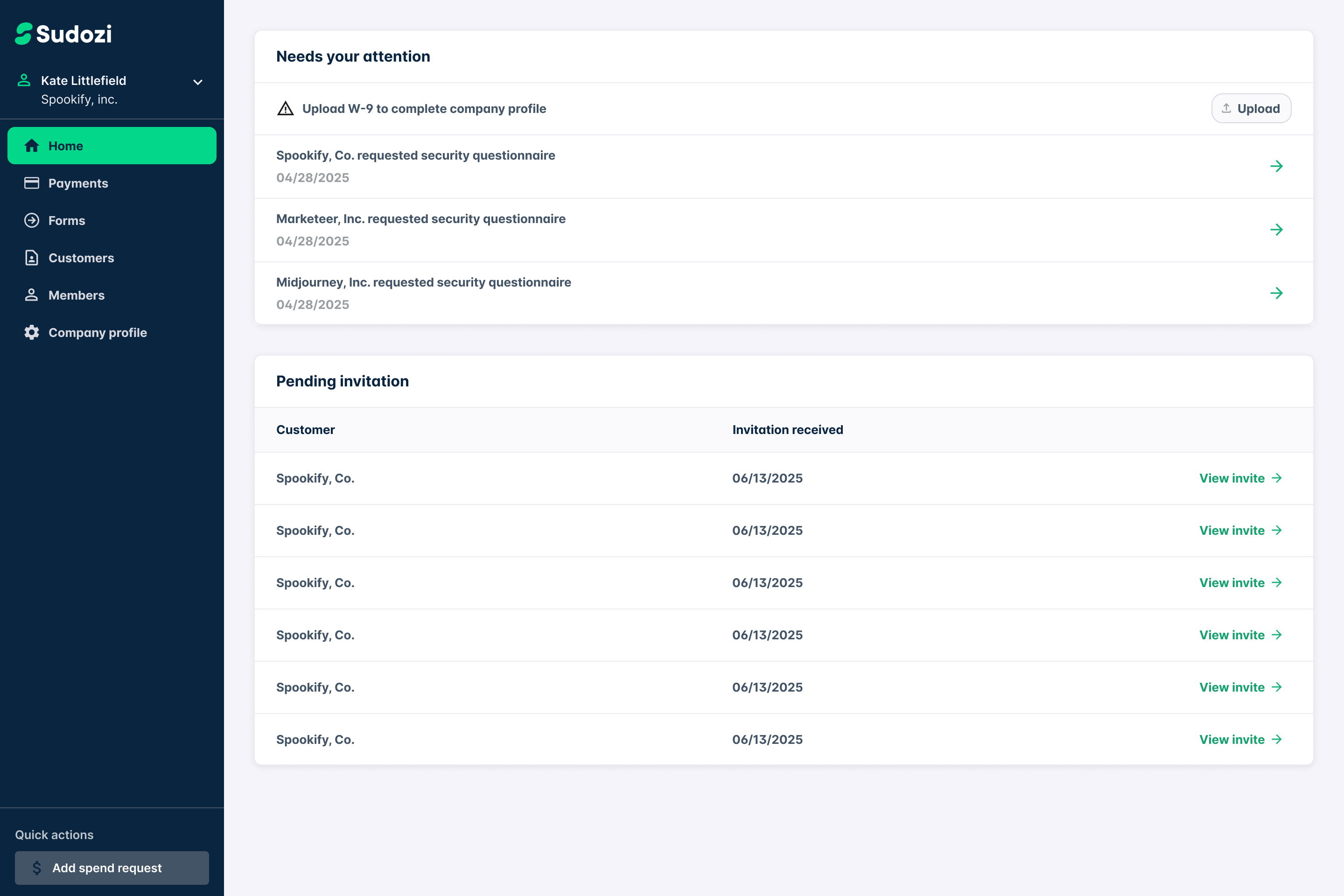Expand the Kate Littlefield account chevron
Viewport: 1344px width, 896px height.
click(x=198, y=82)
